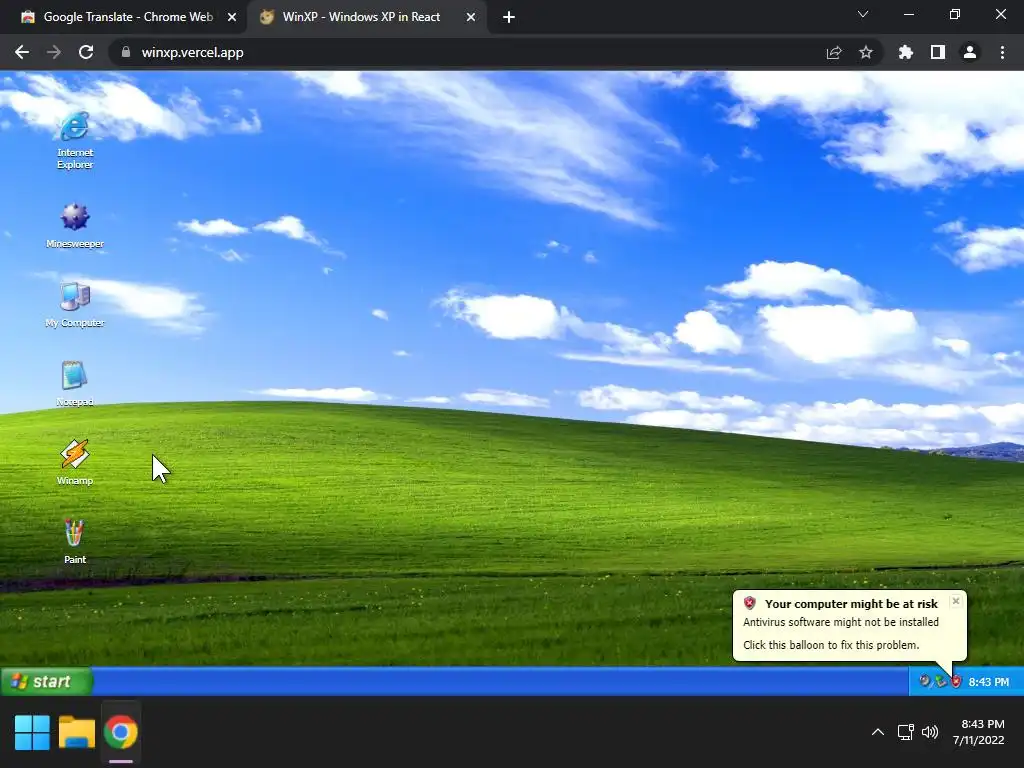Go forward in browser history
Viewport: 1024px width, 768px height.
click(x=54, y=52)
